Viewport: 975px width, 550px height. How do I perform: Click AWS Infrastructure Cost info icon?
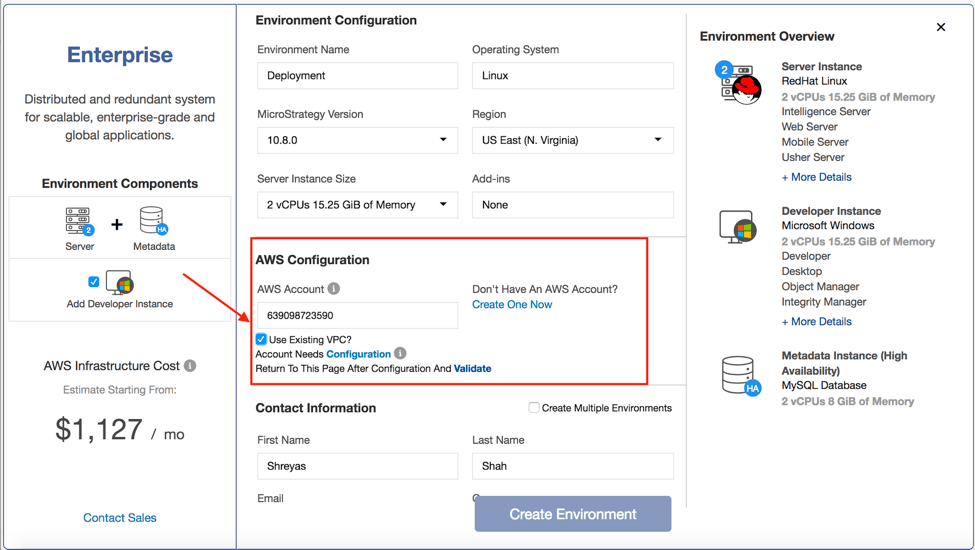190,366
